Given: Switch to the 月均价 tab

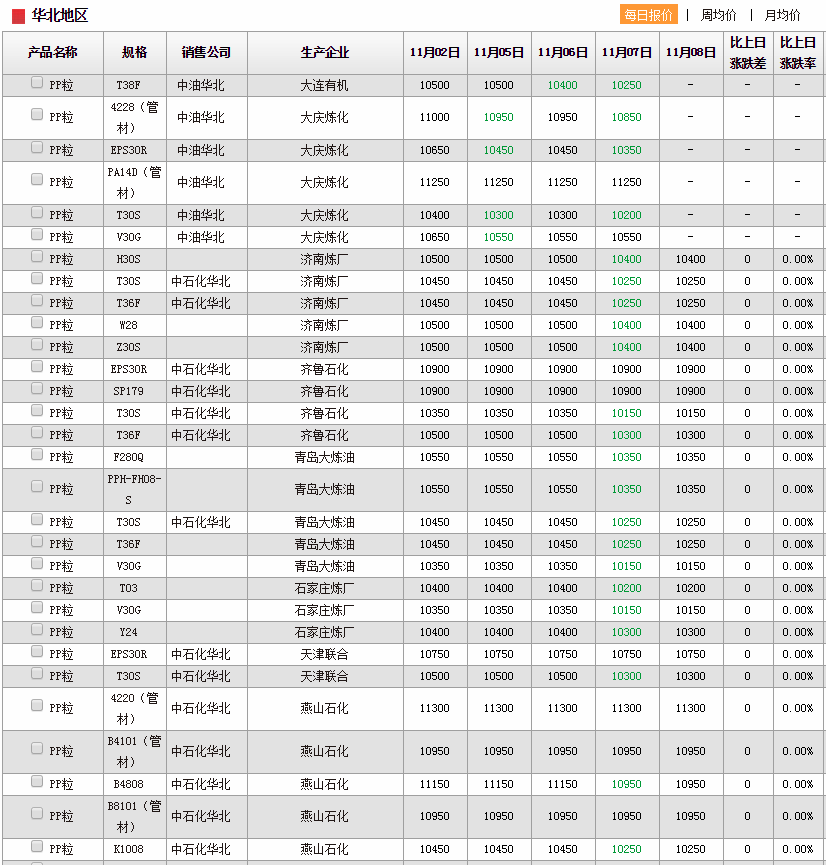Looking at the screenshot, I should coord(782,15).
